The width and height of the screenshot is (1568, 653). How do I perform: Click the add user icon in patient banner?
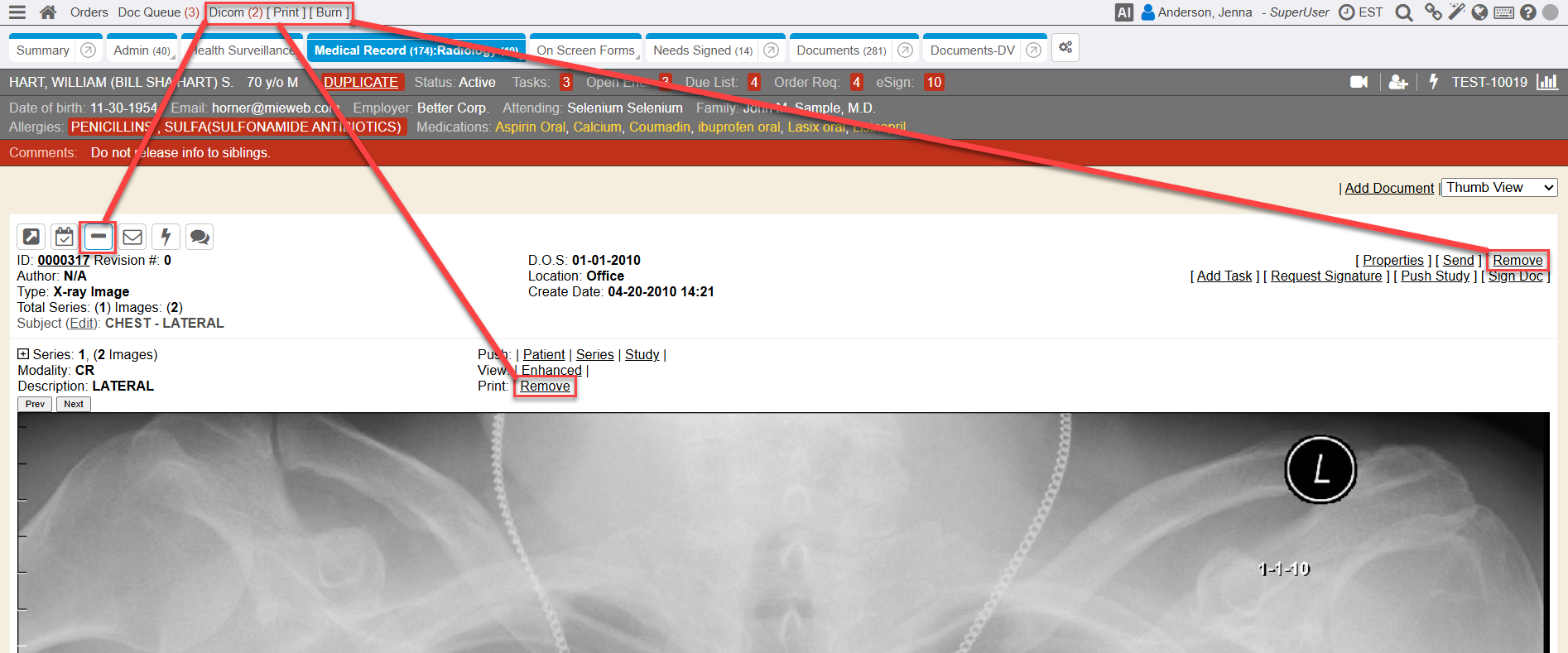click(1398, 82)
